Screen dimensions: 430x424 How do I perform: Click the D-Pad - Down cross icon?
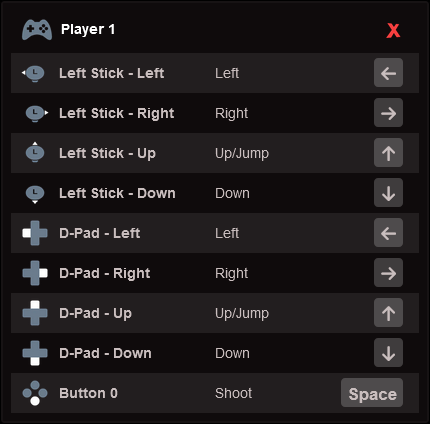point(35,353)
